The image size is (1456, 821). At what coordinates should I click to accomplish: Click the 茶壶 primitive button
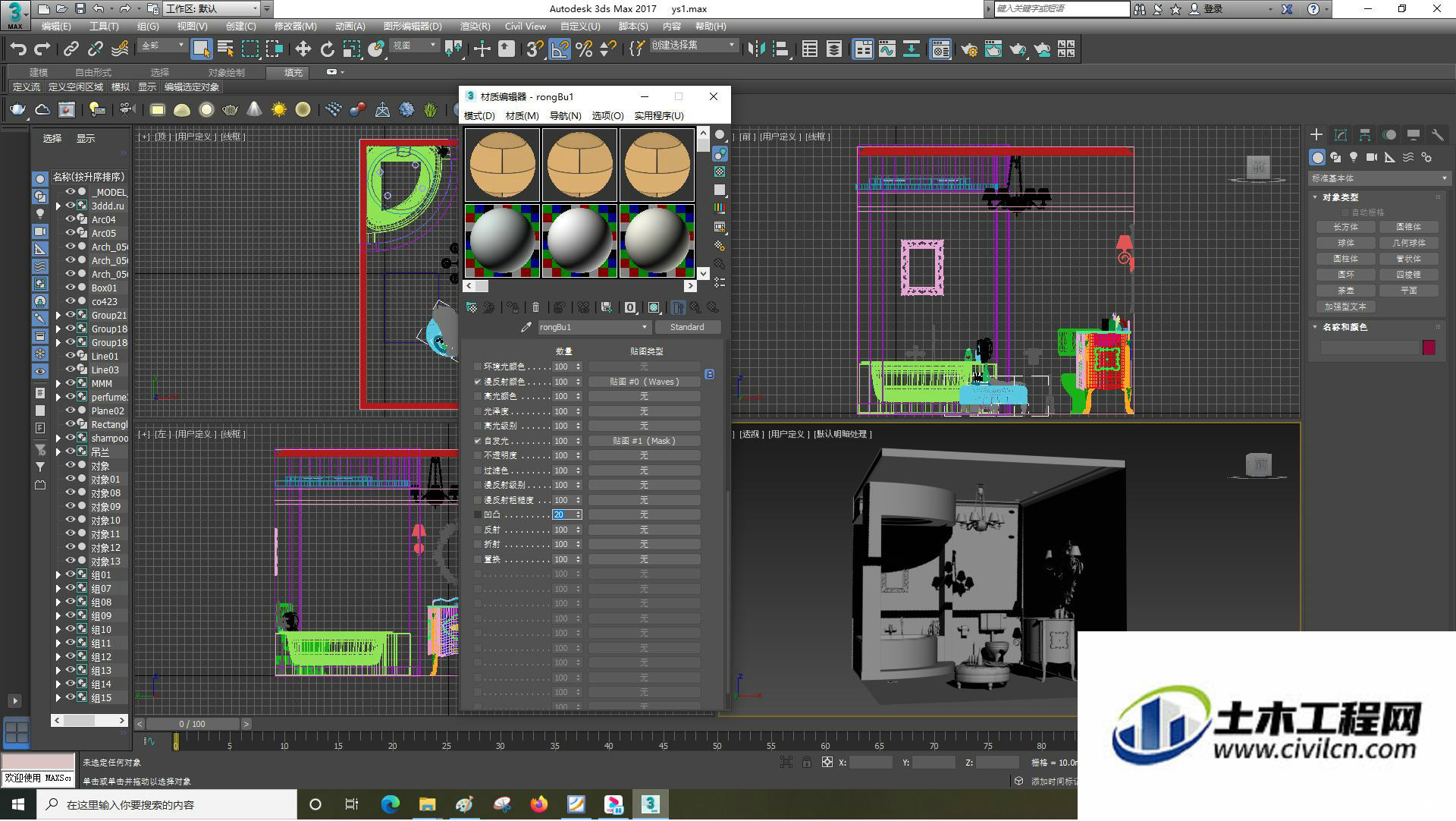(1345, 291)
